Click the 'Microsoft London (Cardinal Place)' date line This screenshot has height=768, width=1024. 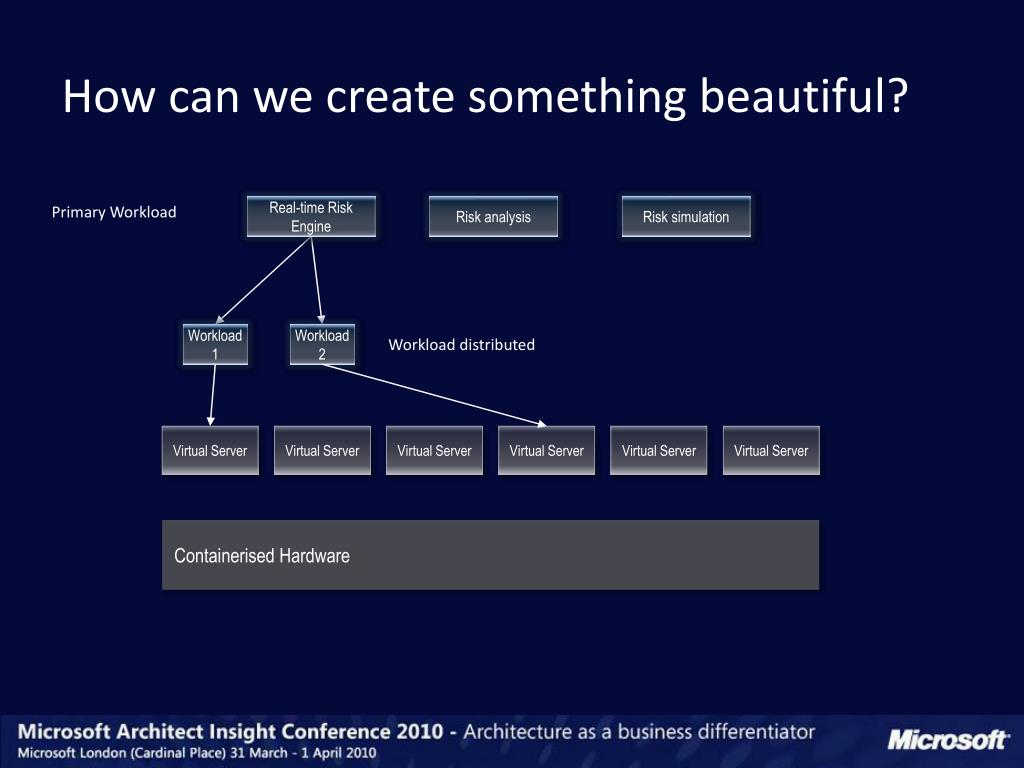(197, 752)
